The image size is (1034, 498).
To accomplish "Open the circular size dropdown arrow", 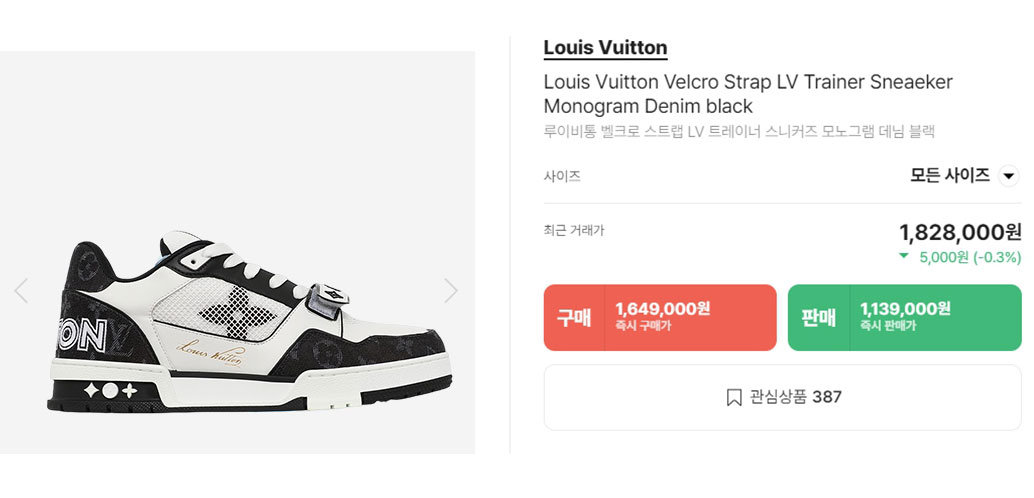I will [x=1009, y=176].
